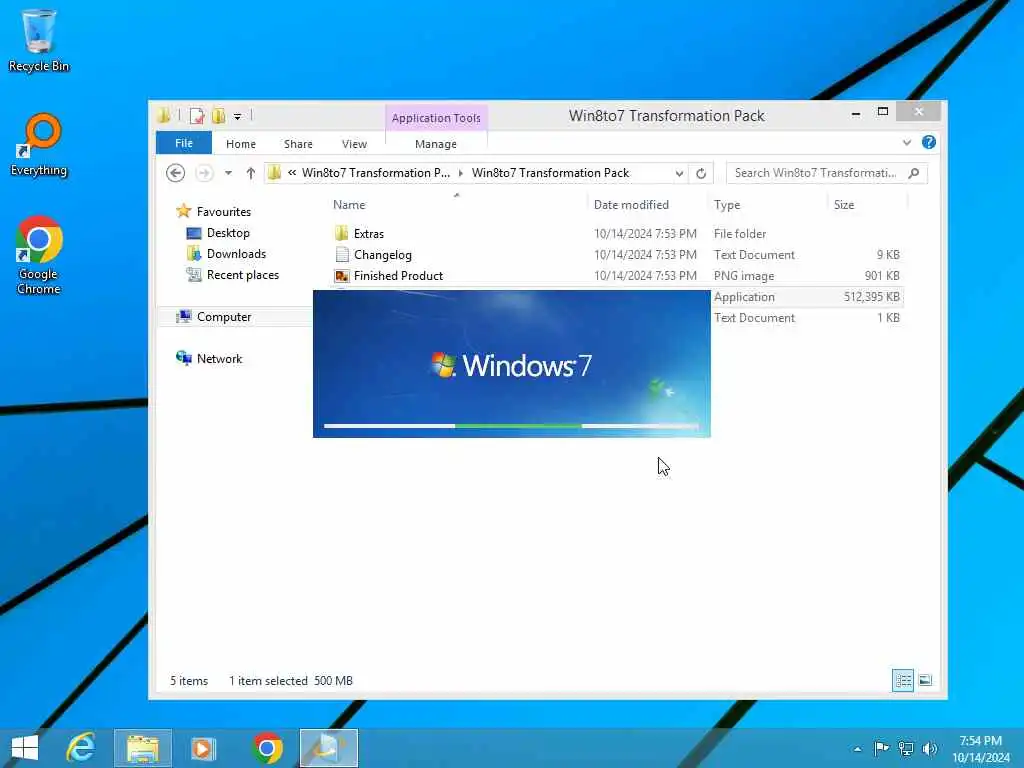The image size is (1024, 768).
Task: Show hidden tray icons arrow
Action: tap(857, 749)
